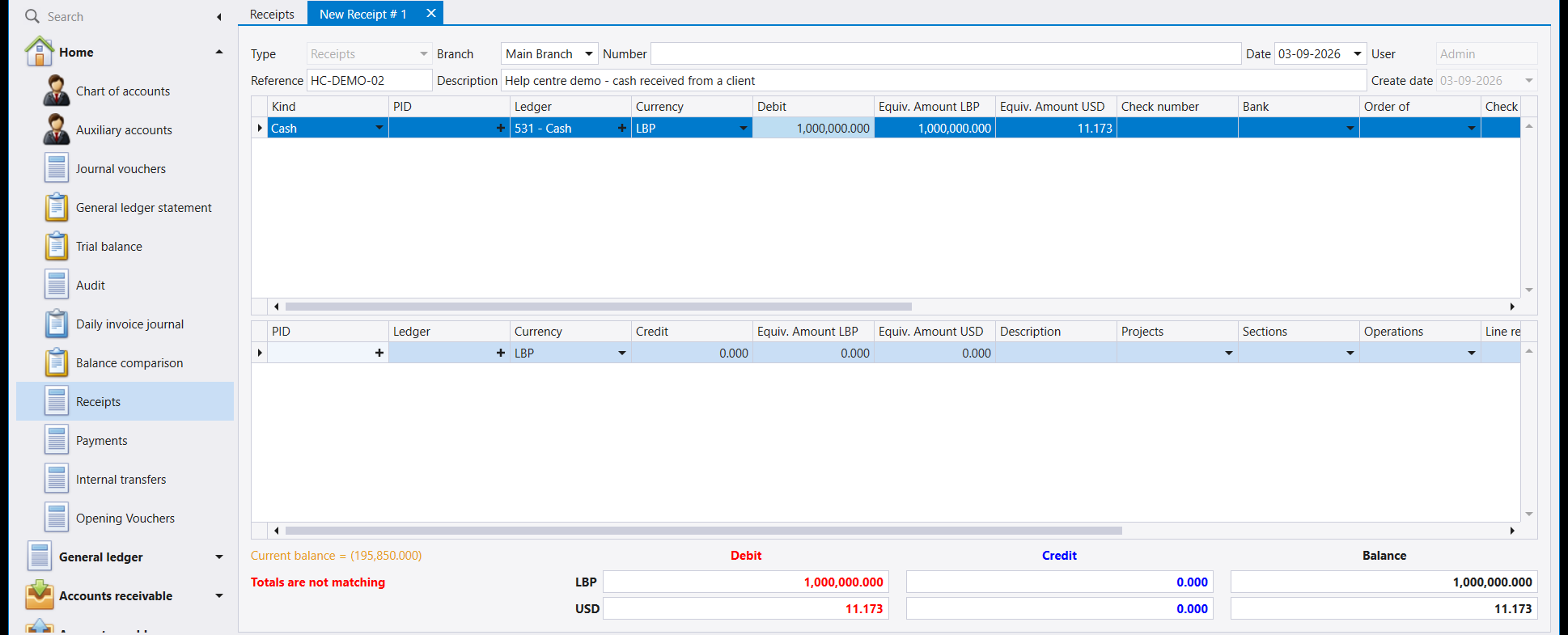
Task: Open the Journal vouchers icon
Action: click(56, 168)
